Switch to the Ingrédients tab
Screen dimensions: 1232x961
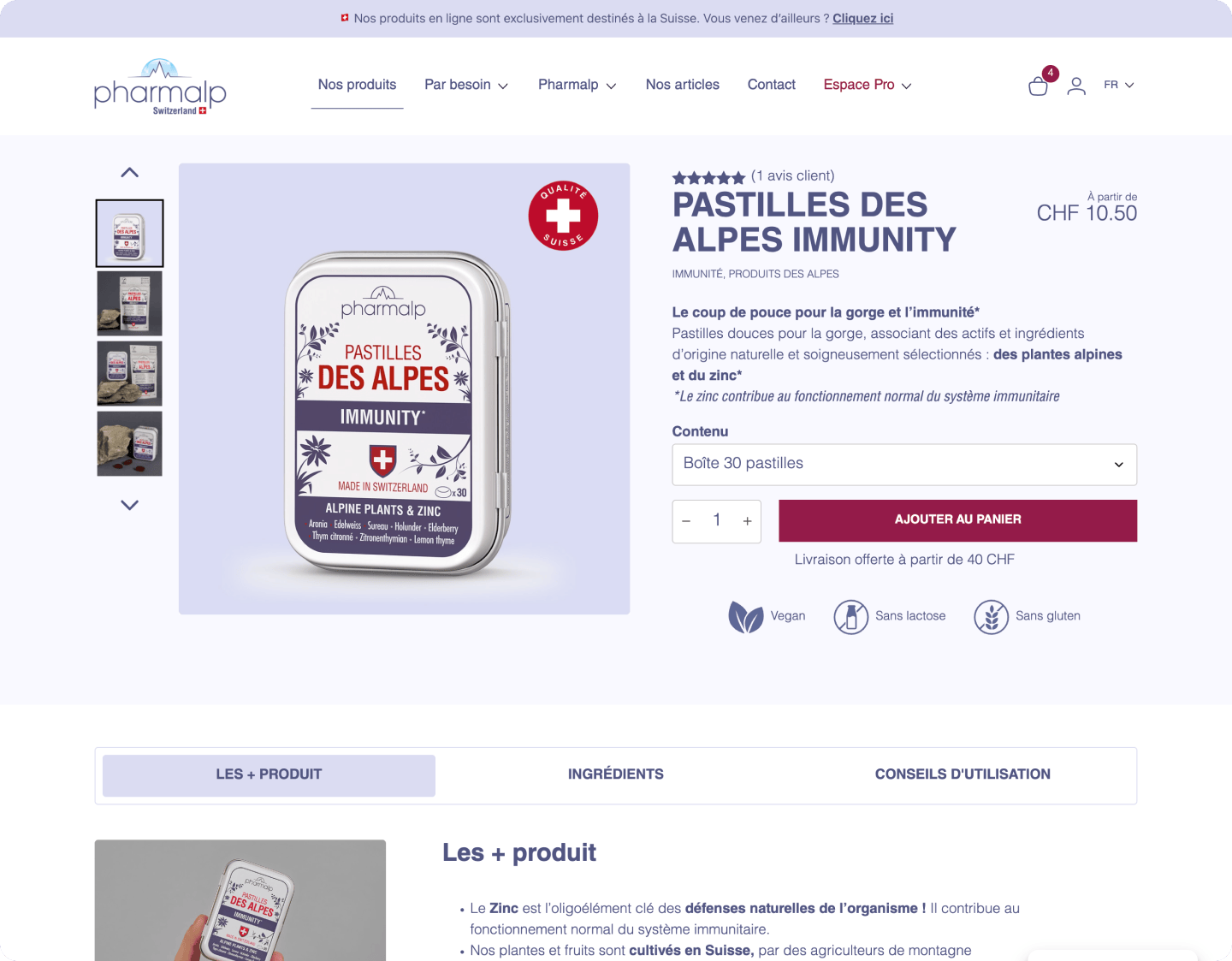click(616, 774)
